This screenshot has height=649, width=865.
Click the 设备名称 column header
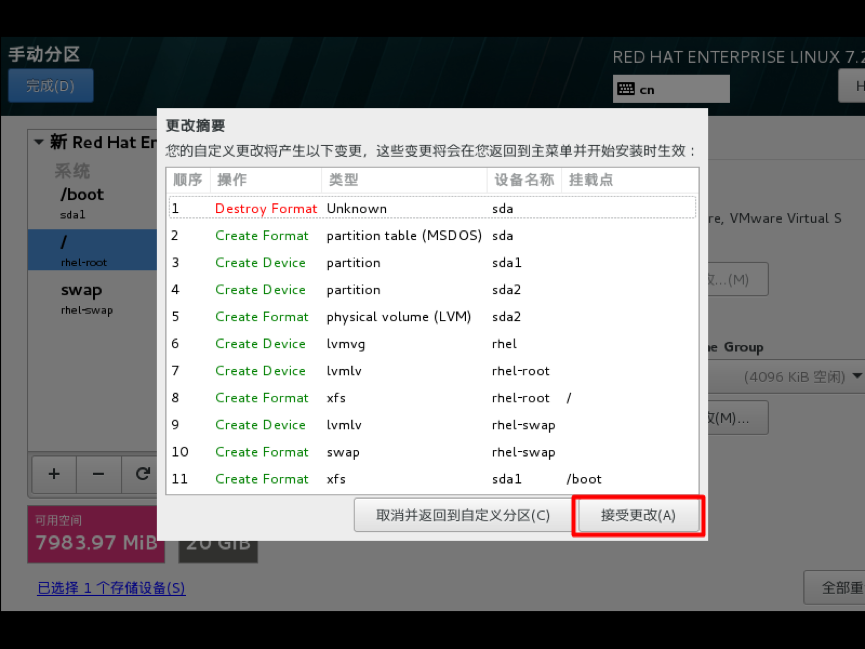pyautogui.click(x=524, y=180)
